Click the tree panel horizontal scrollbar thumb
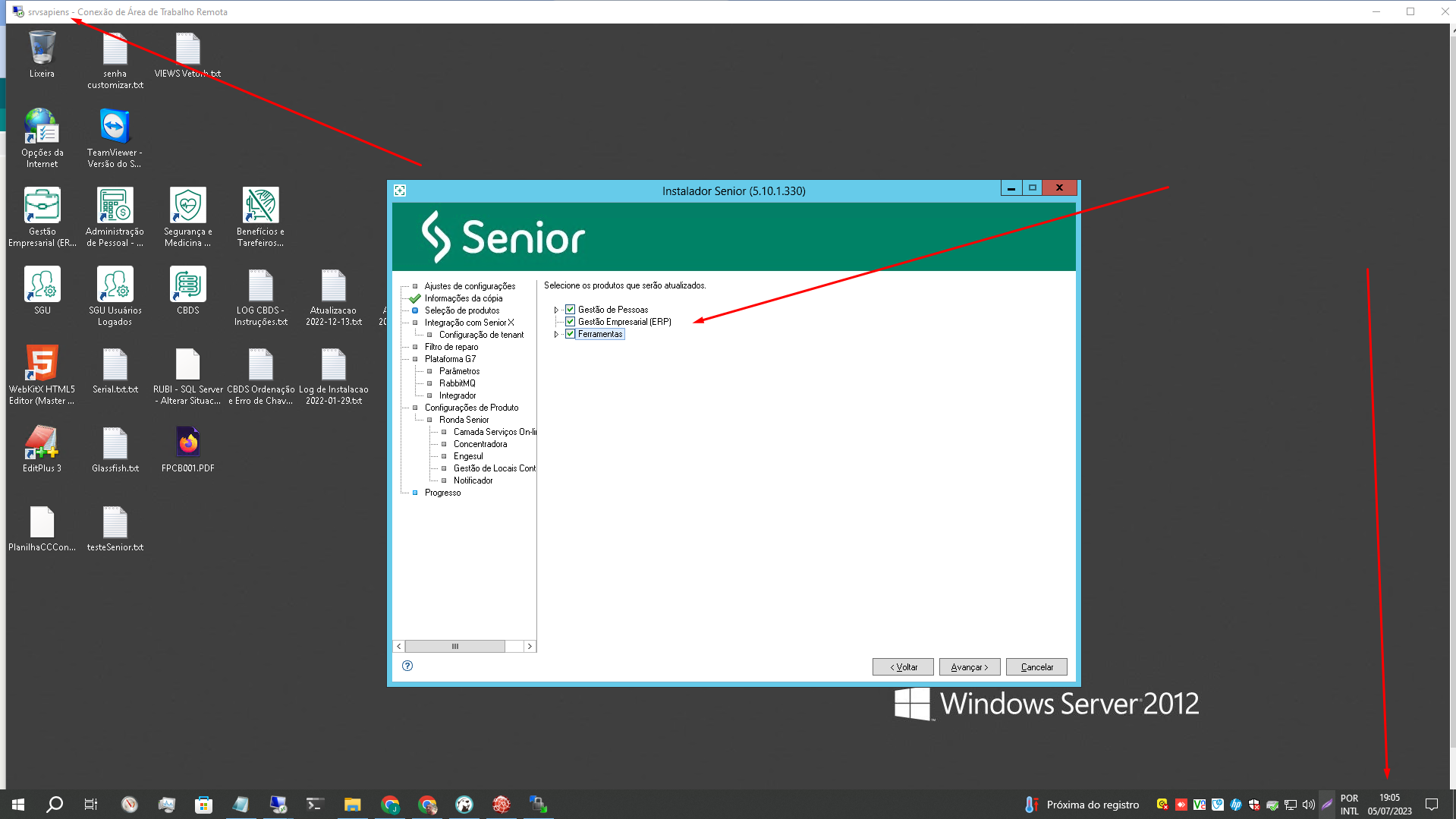1456x819 pixels. (x=455, y=647)
